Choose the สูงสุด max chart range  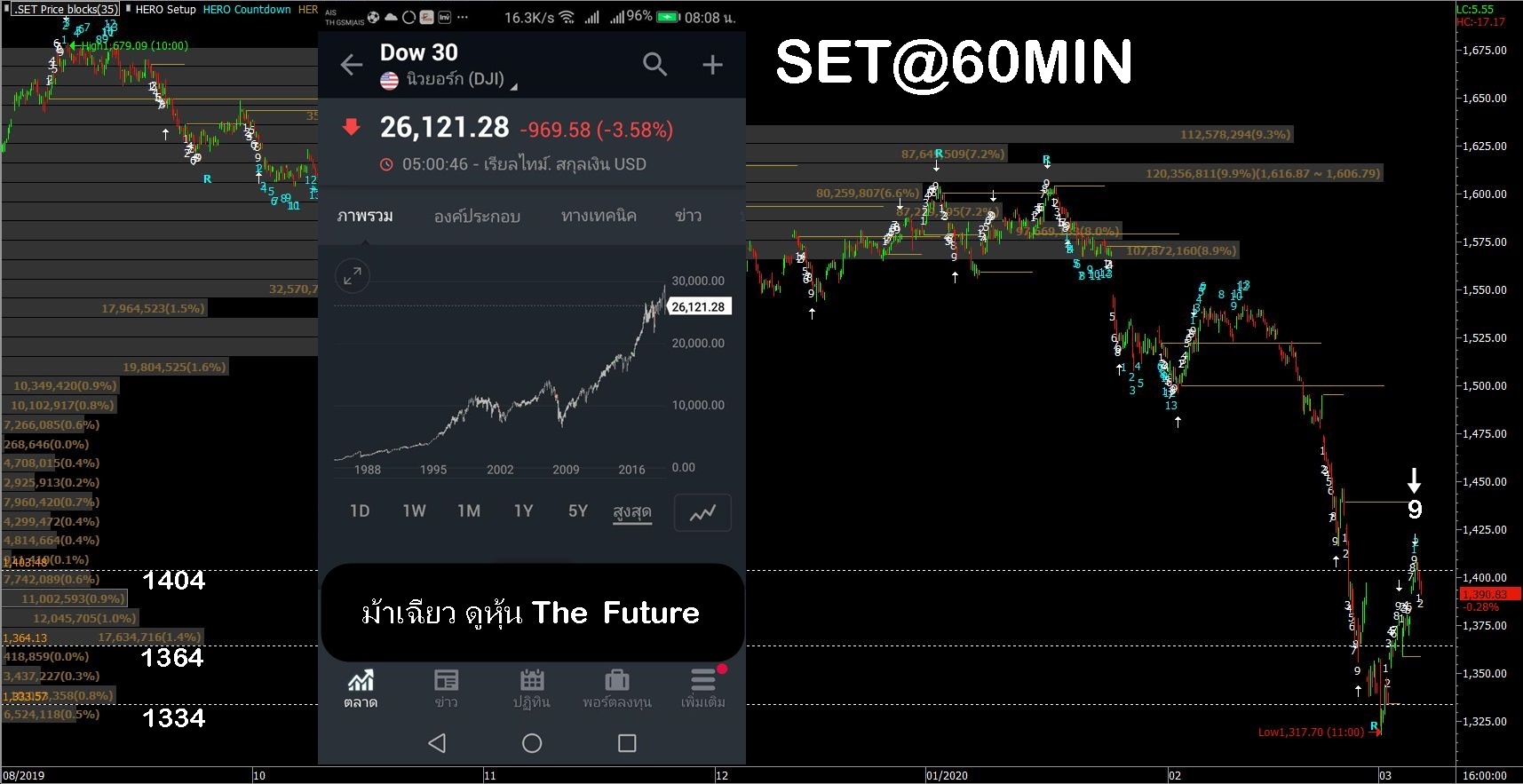click(632, 512)
